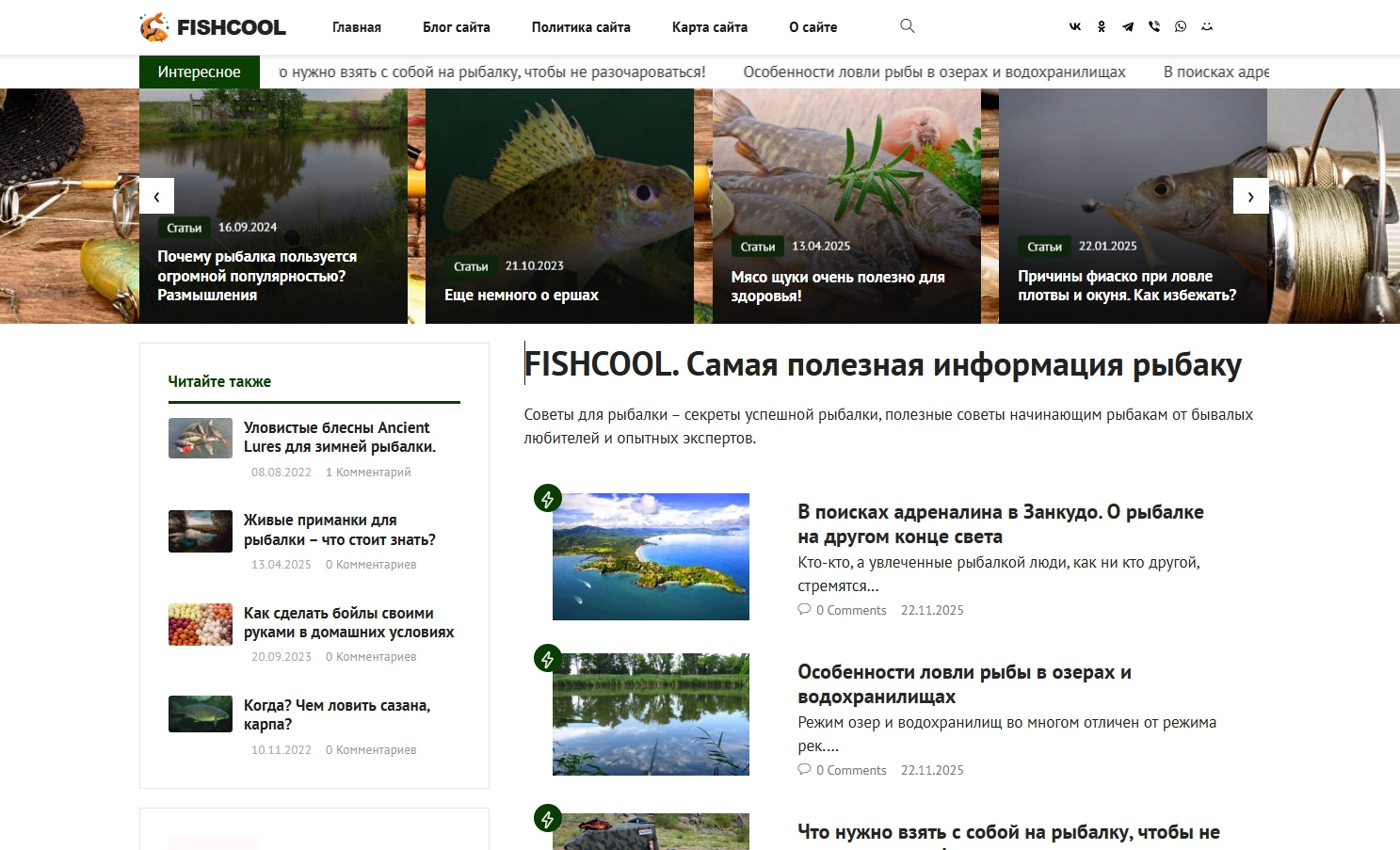The image size is (1400, 850).
Task: Click lightning badge on озерах и водохранилищах article
Action: point(548,658)
